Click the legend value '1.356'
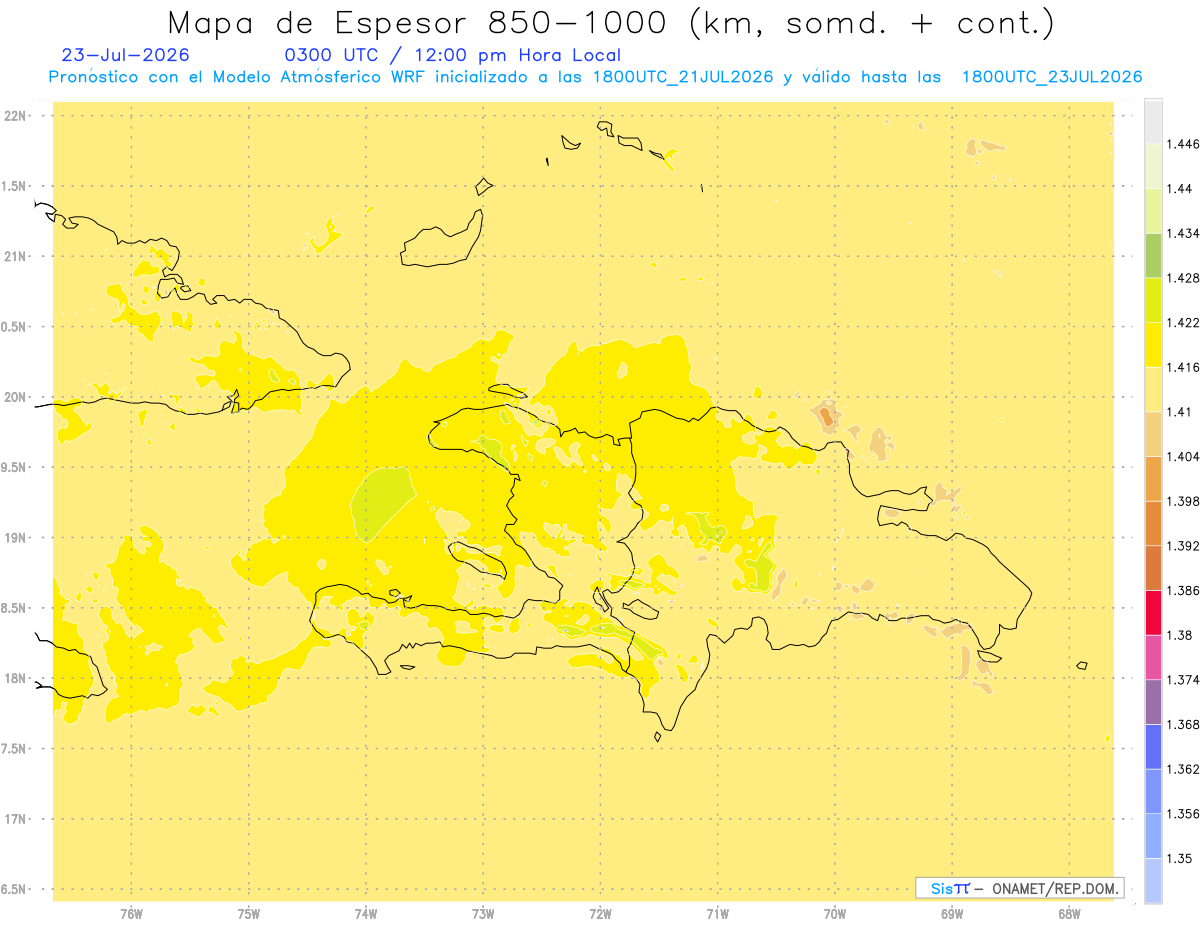Screen dimensions: 1200x927 pos(1183,814)
